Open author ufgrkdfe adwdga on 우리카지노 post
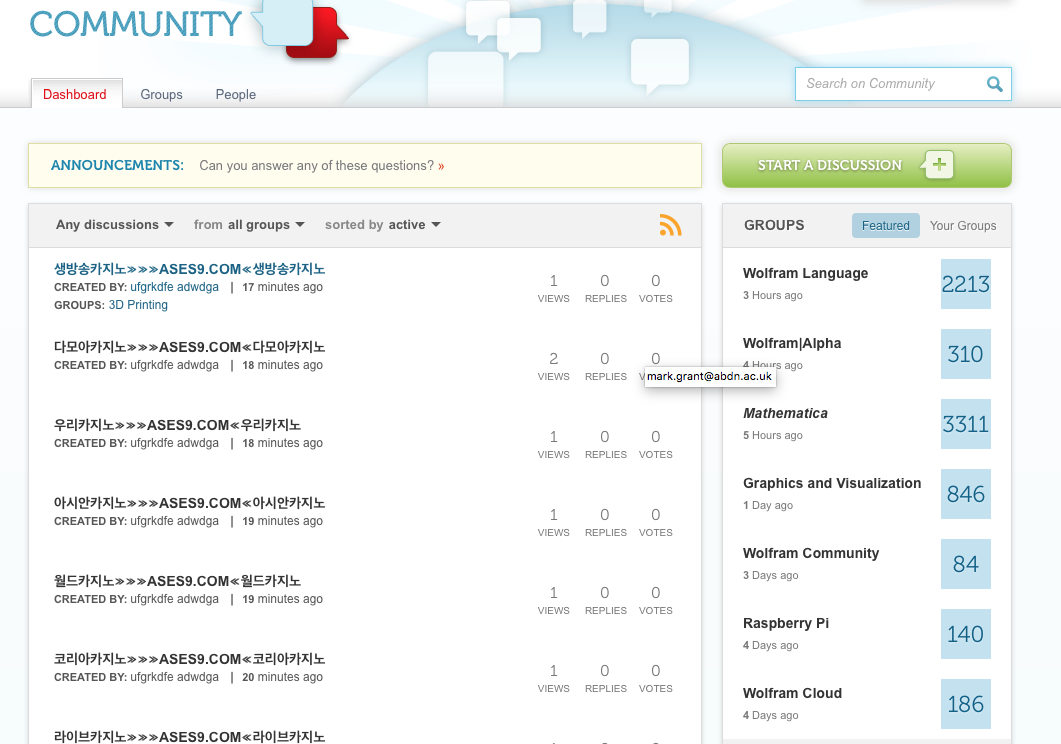The width and height of the screenshot is (1061, 744). [x=175, y=443]
